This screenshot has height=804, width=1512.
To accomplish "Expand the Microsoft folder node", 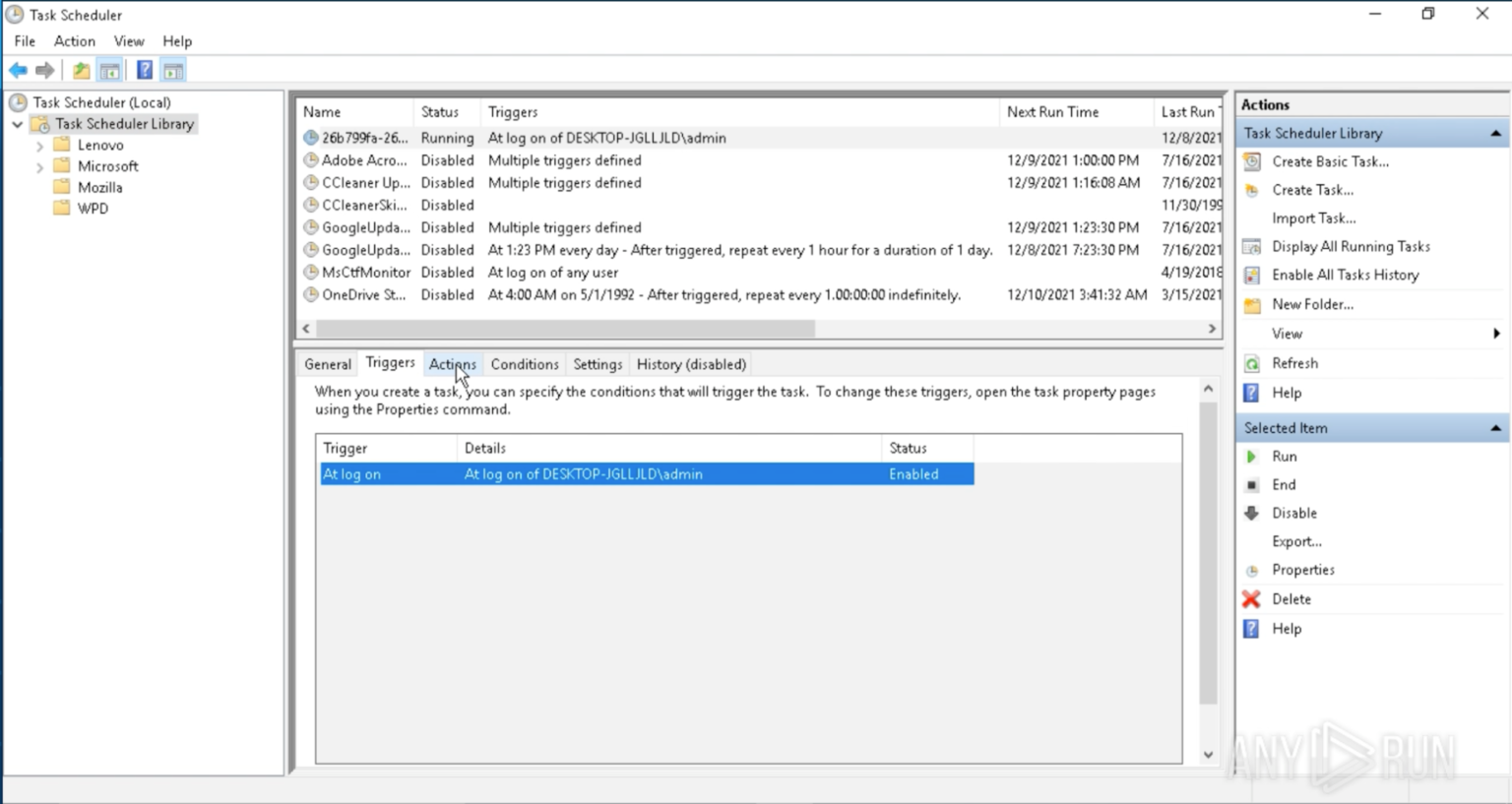I will (x=40, y=167).
